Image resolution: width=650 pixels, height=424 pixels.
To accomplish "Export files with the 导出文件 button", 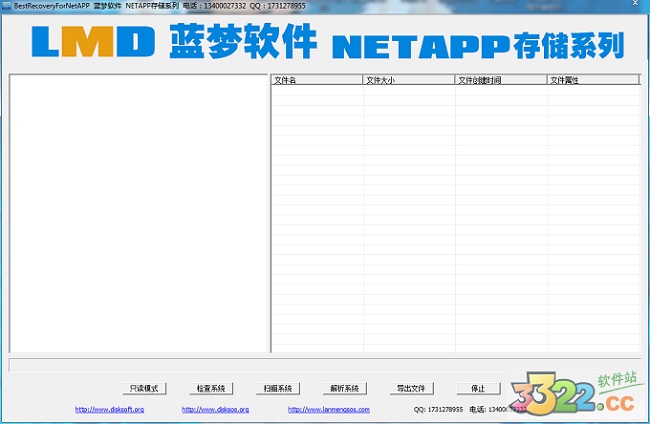I will pos(412,388).
